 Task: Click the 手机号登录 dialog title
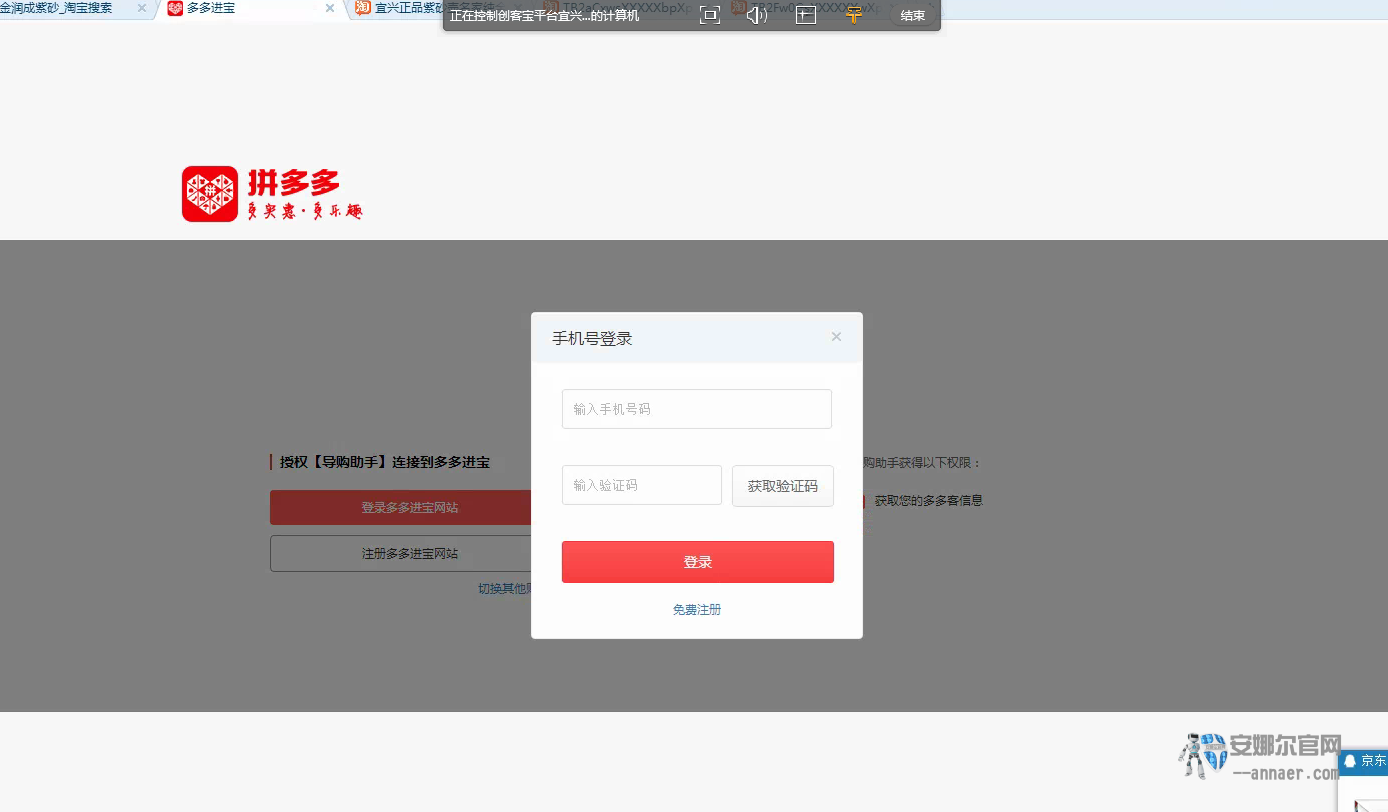coord(593,339)
